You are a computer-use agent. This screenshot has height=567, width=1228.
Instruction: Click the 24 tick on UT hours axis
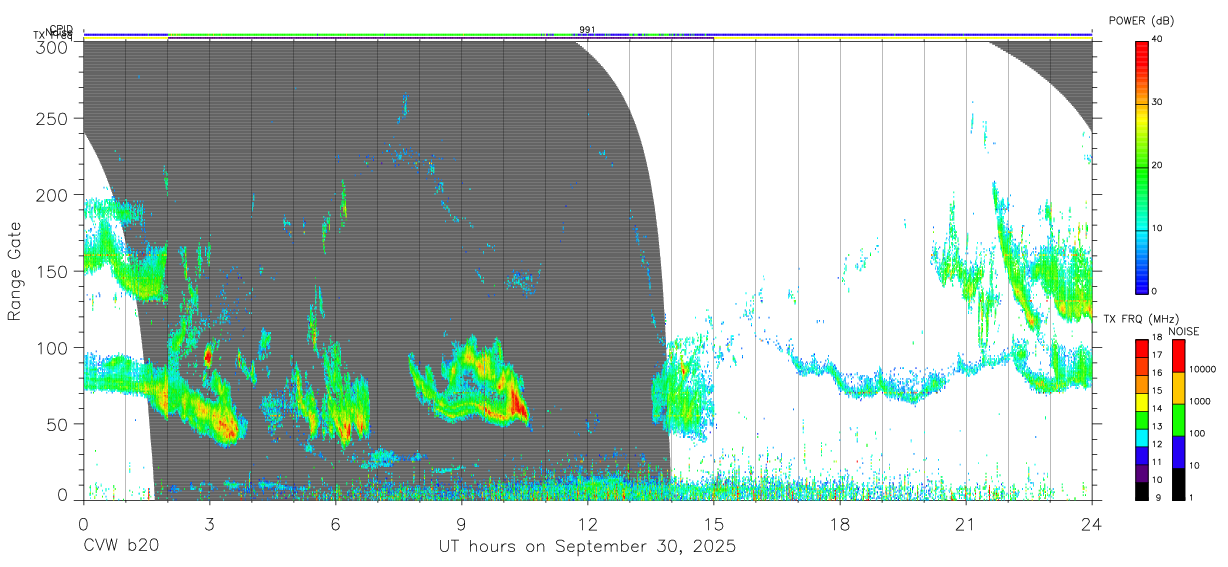(1092, 524)
